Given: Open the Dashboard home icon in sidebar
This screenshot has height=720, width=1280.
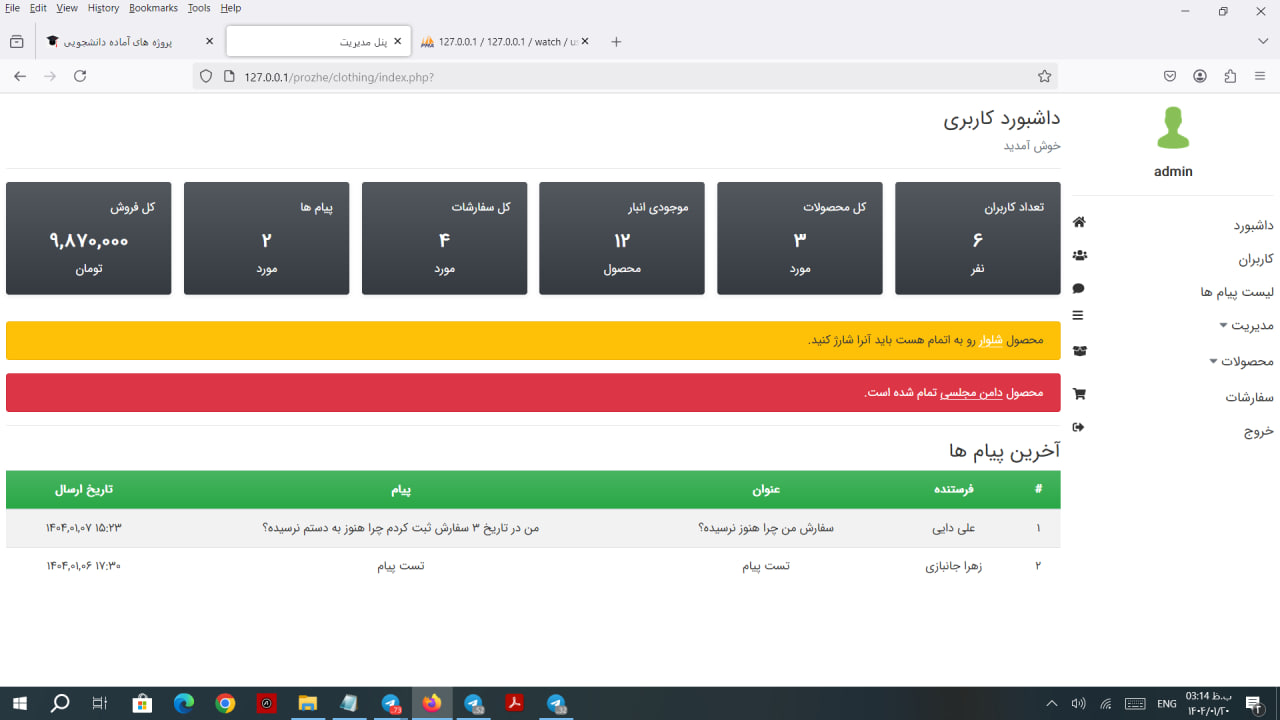Looking at the screenshot, I should [x=1078, y=222].
